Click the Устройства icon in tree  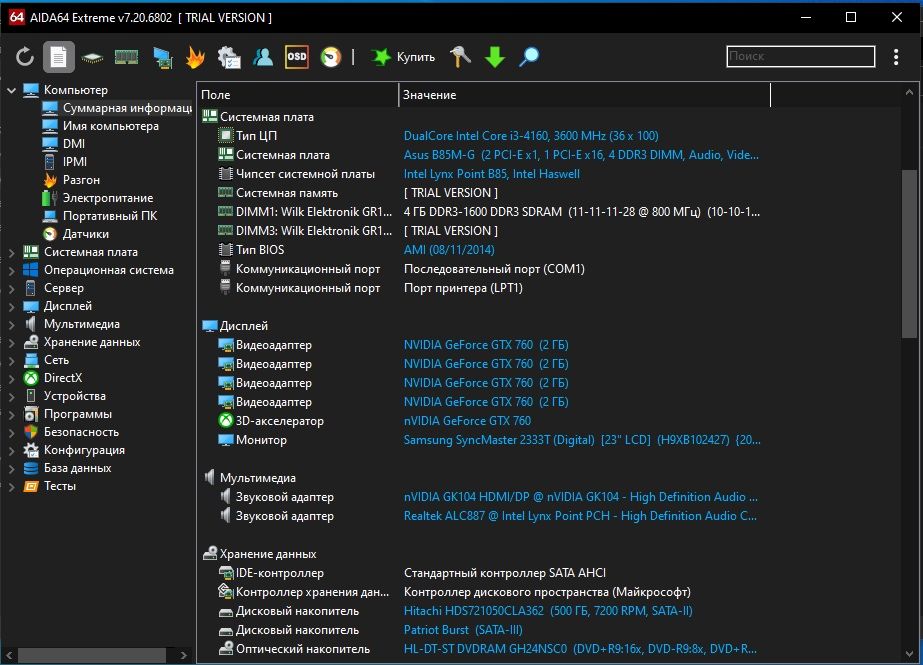31,396
